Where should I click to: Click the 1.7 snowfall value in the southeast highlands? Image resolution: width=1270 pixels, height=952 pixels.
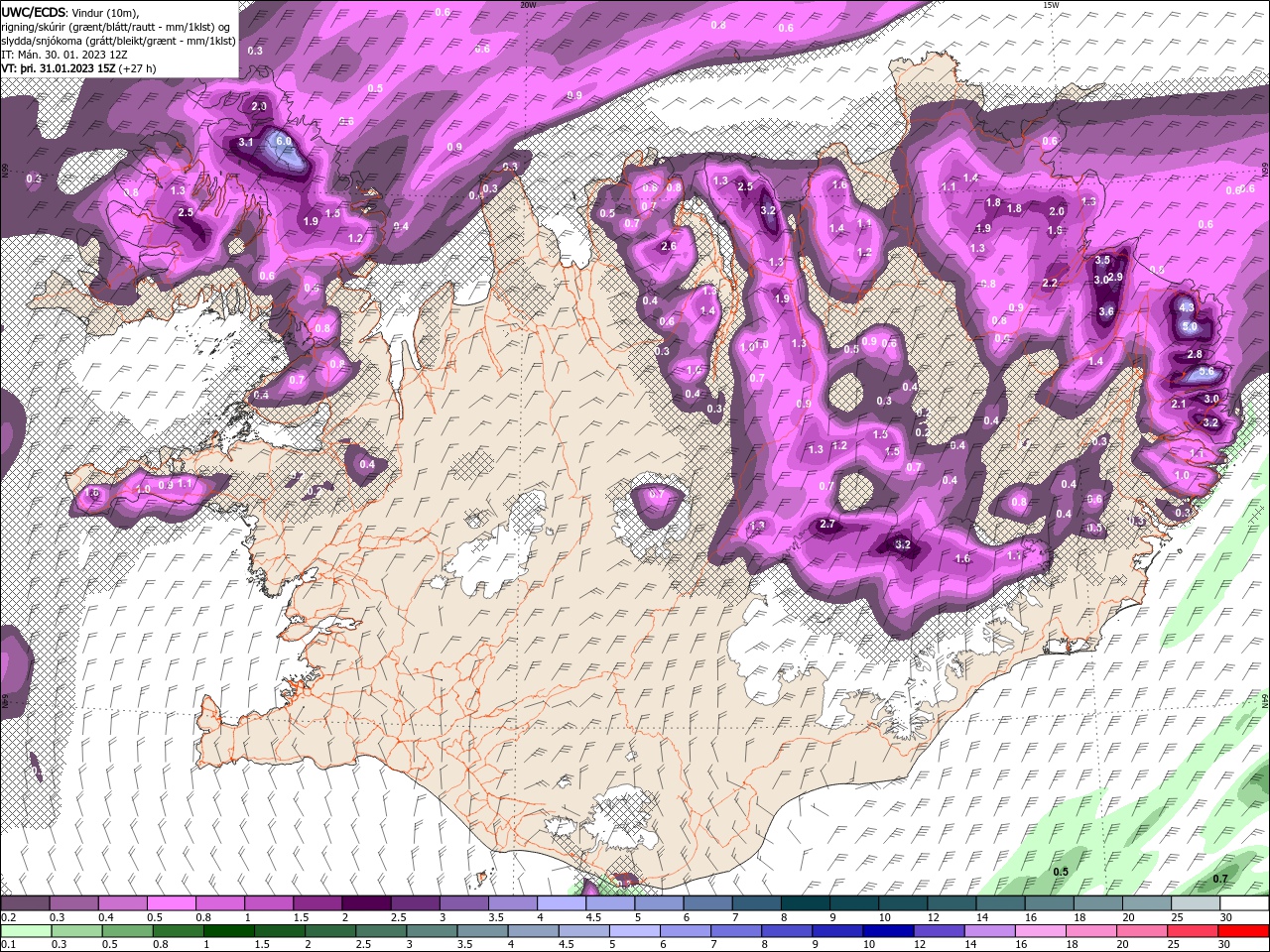pos(1014,556)
